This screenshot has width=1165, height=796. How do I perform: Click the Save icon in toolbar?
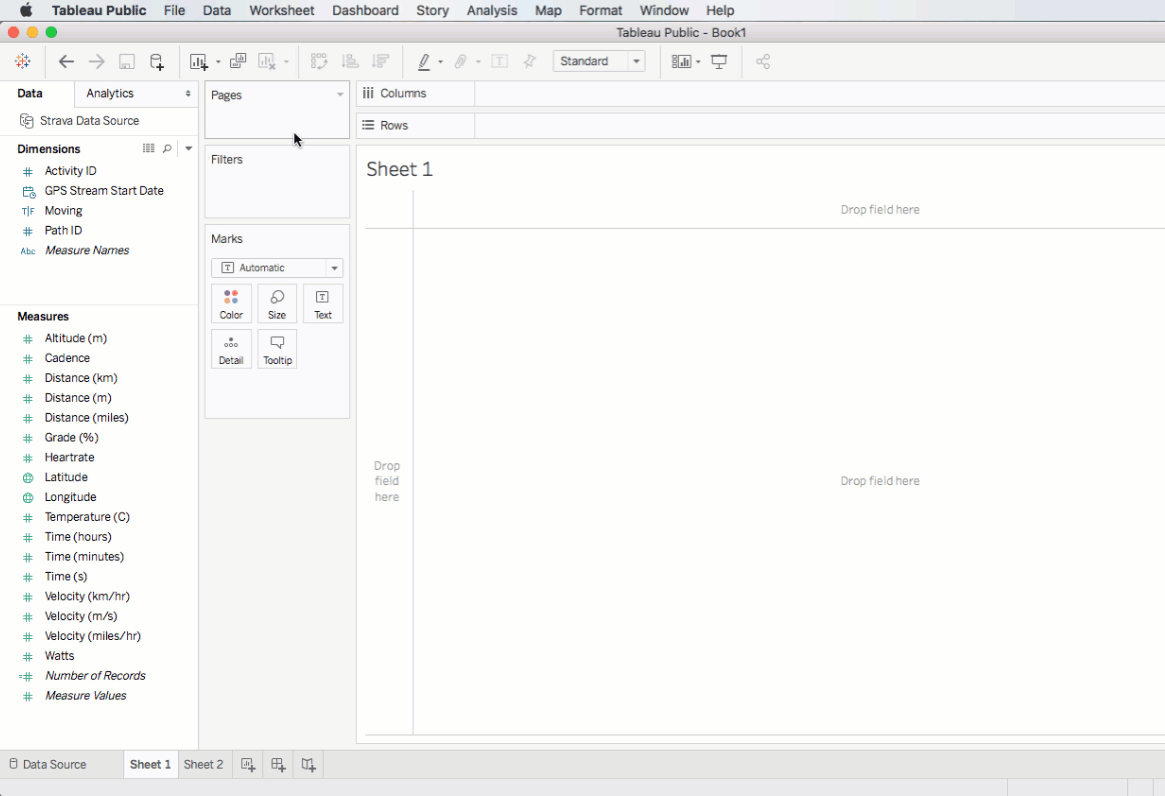(127, 62)
